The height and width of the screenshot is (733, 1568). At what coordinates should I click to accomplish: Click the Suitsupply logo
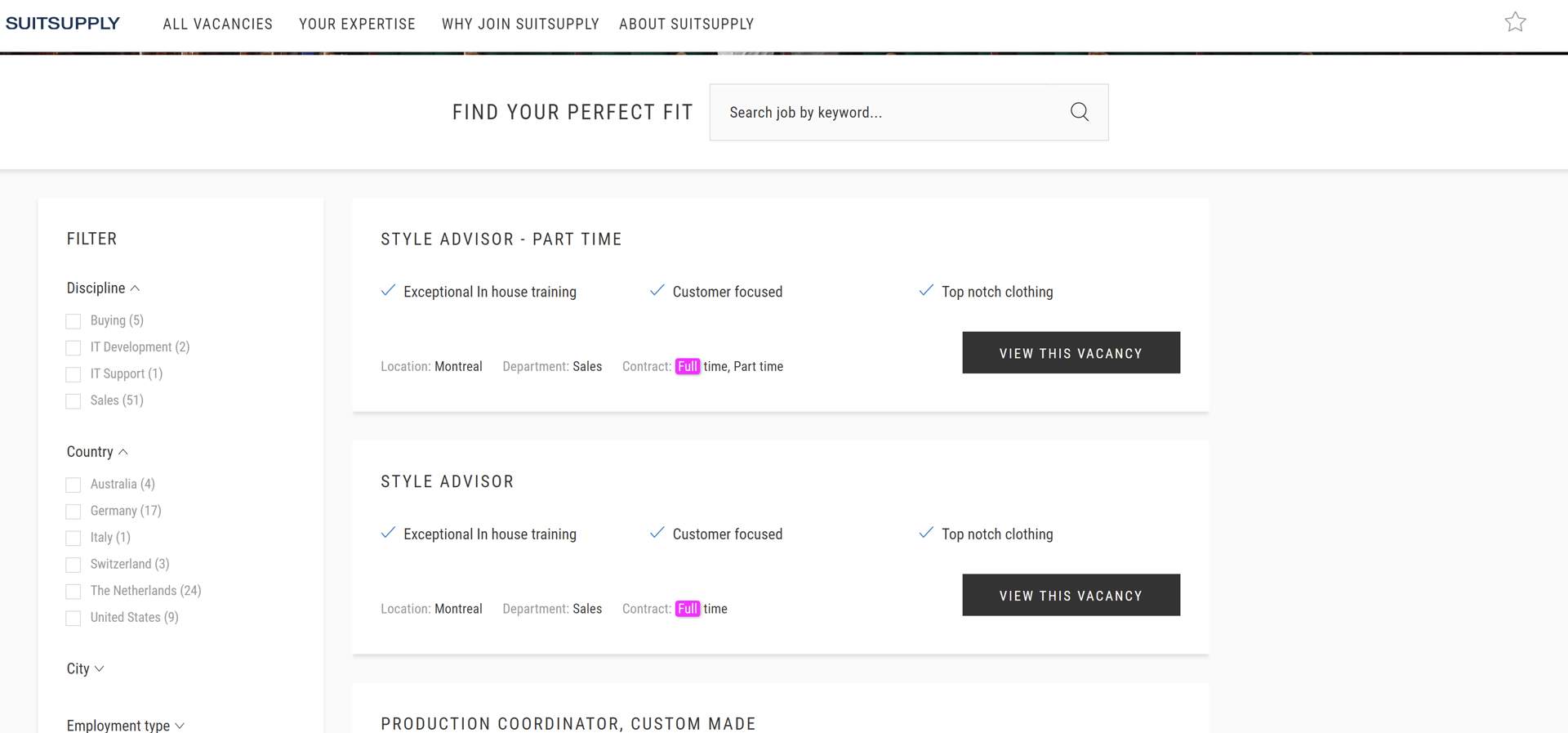[63, 24]
